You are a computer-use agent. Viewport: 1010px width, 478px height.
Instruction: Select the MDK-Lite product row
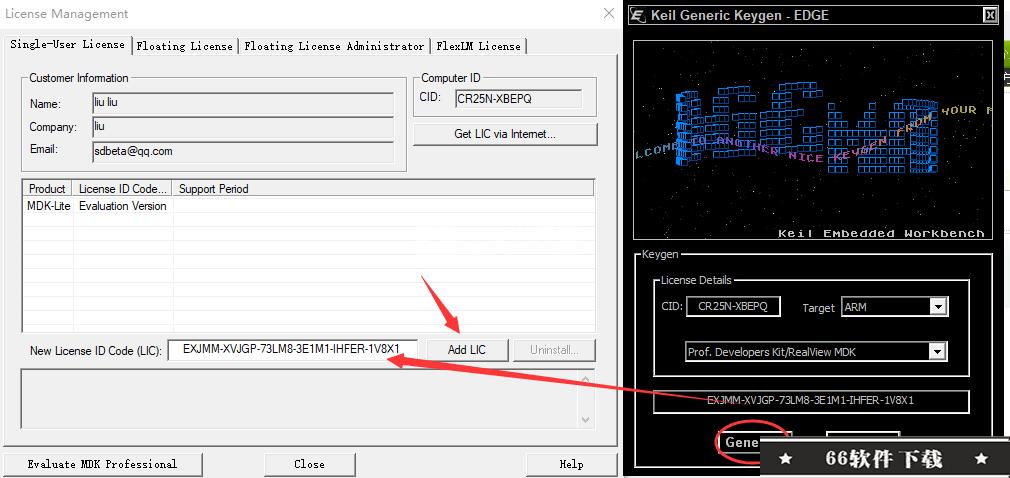308,206
